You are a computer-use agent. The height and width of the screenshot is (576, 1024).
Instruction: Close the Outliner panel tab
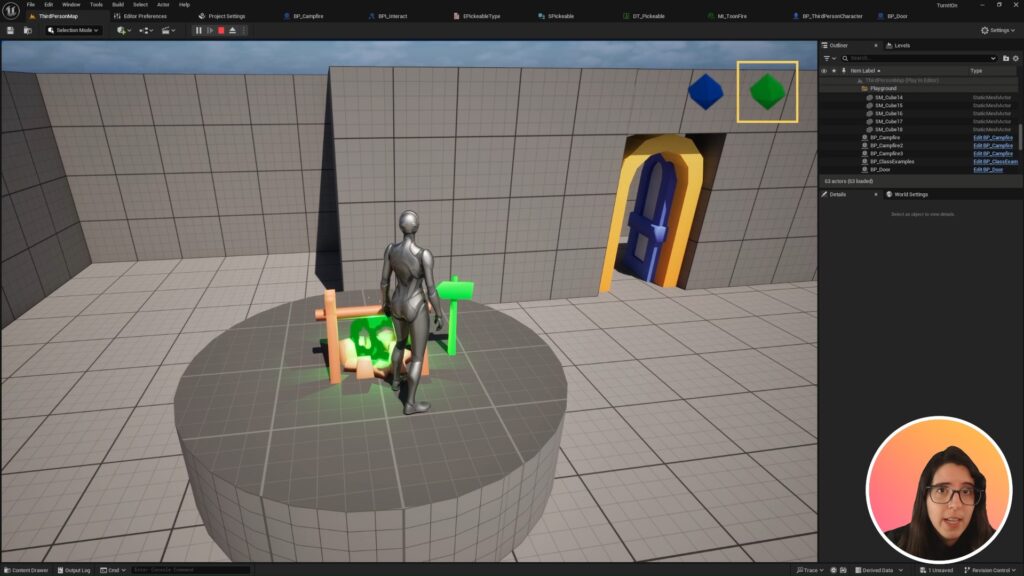tap(876, 46)
